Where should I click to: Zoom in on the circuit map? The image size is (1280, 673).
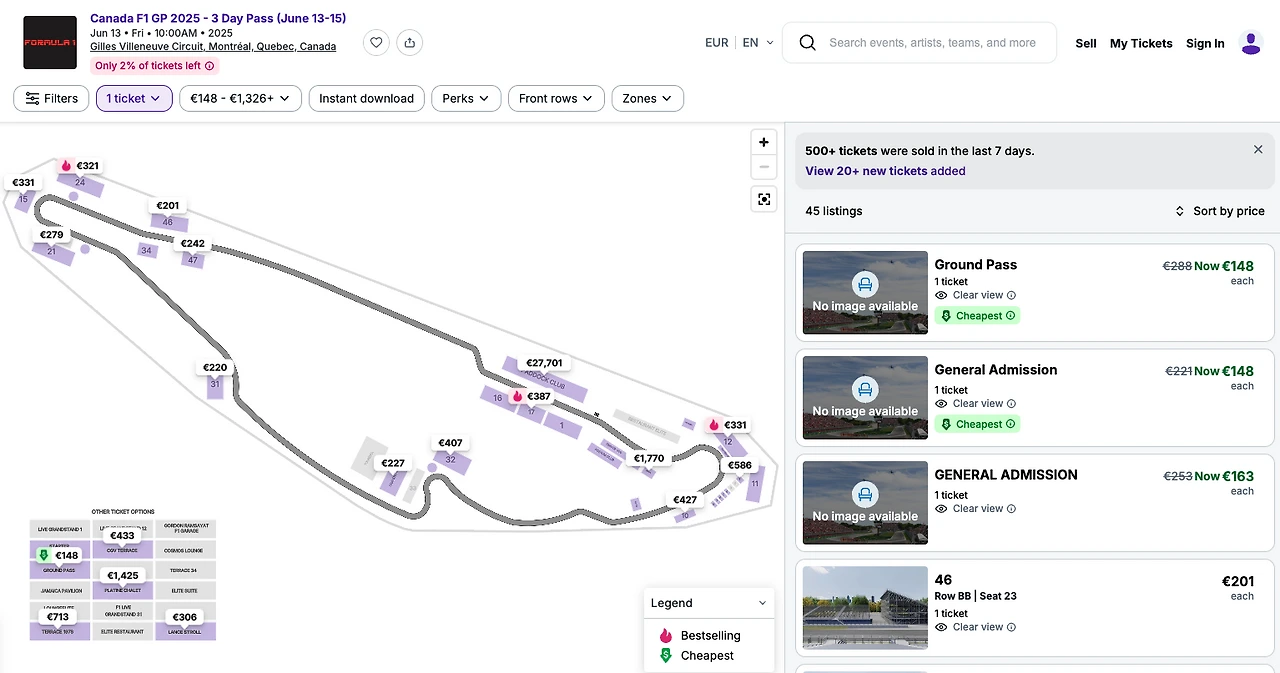coord(764,142)
